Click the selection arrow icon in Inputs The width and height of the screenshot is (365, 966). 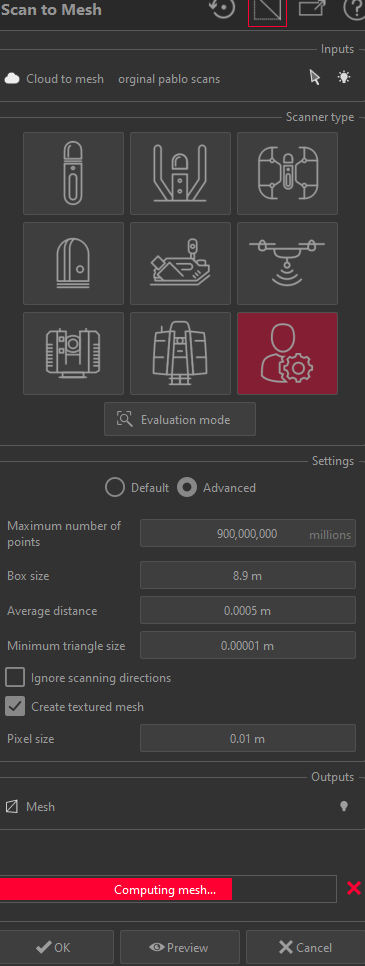click(x=315, y=78)
